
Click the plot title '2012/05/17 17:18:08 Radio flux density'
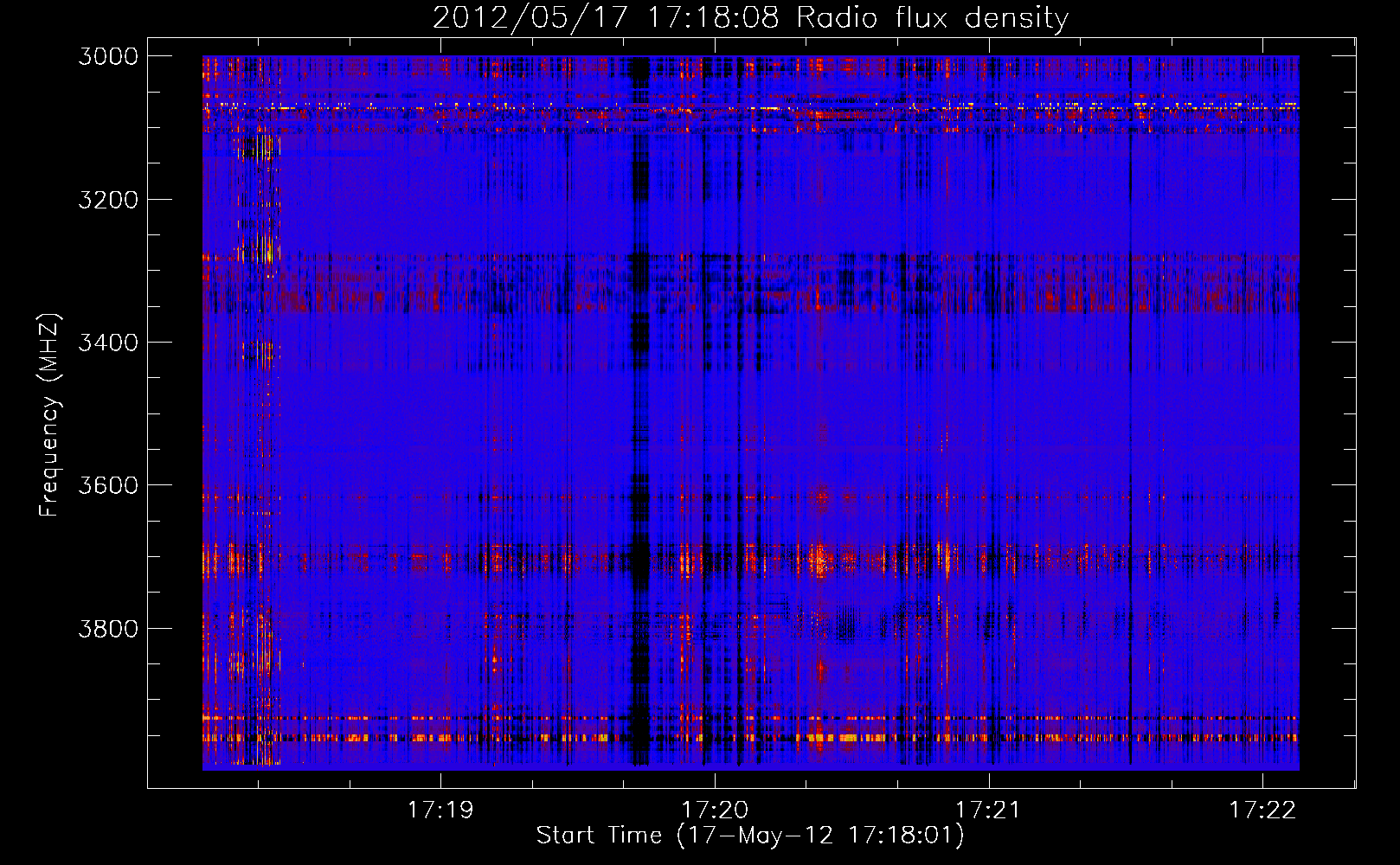point(750,18)
